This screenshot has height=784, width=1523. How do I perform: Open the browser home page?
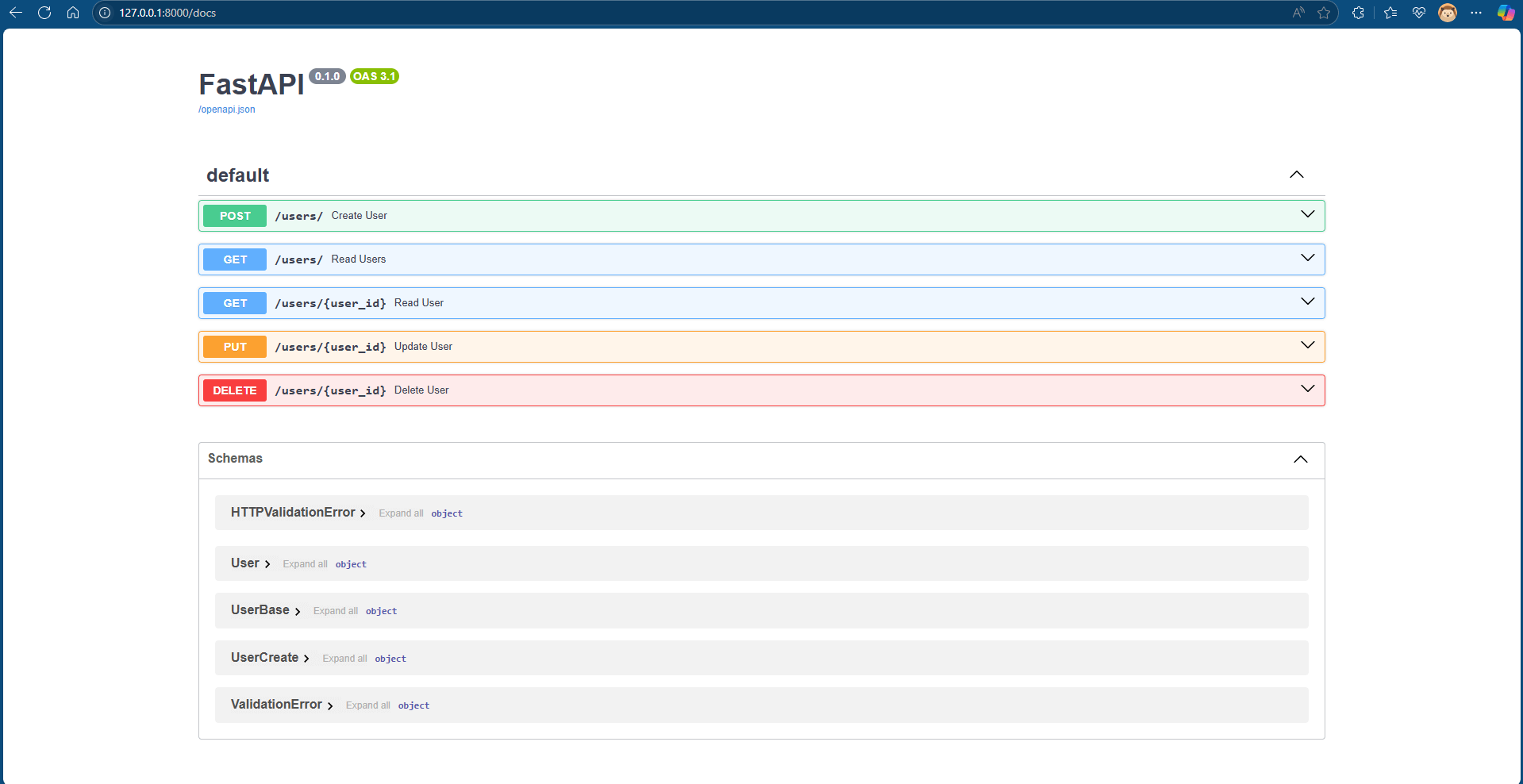pyautogui.click(x=73, y=13)
